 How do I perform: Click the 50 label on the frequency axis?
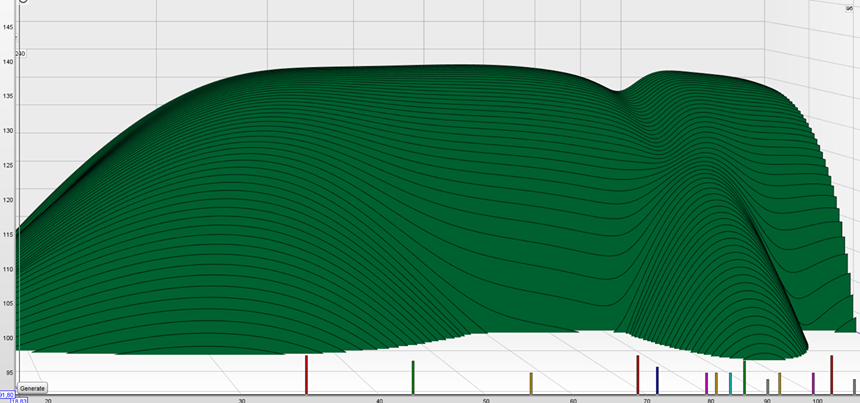[485, 401]
